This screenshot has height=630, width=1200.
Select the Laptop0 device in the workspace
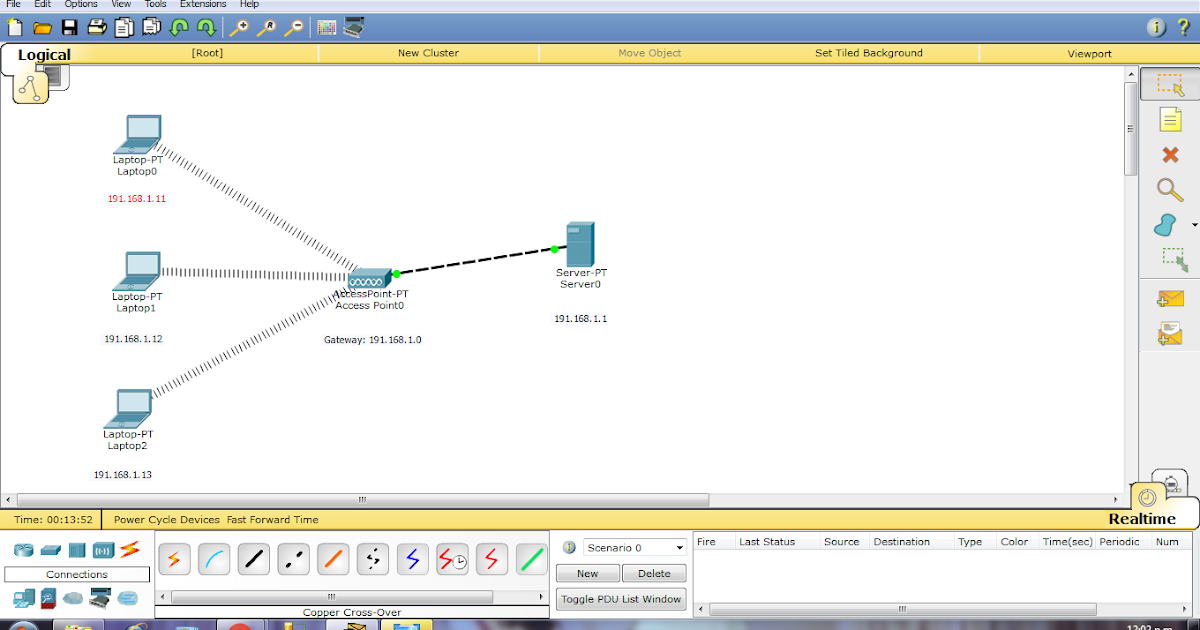(x=139, y=134)
